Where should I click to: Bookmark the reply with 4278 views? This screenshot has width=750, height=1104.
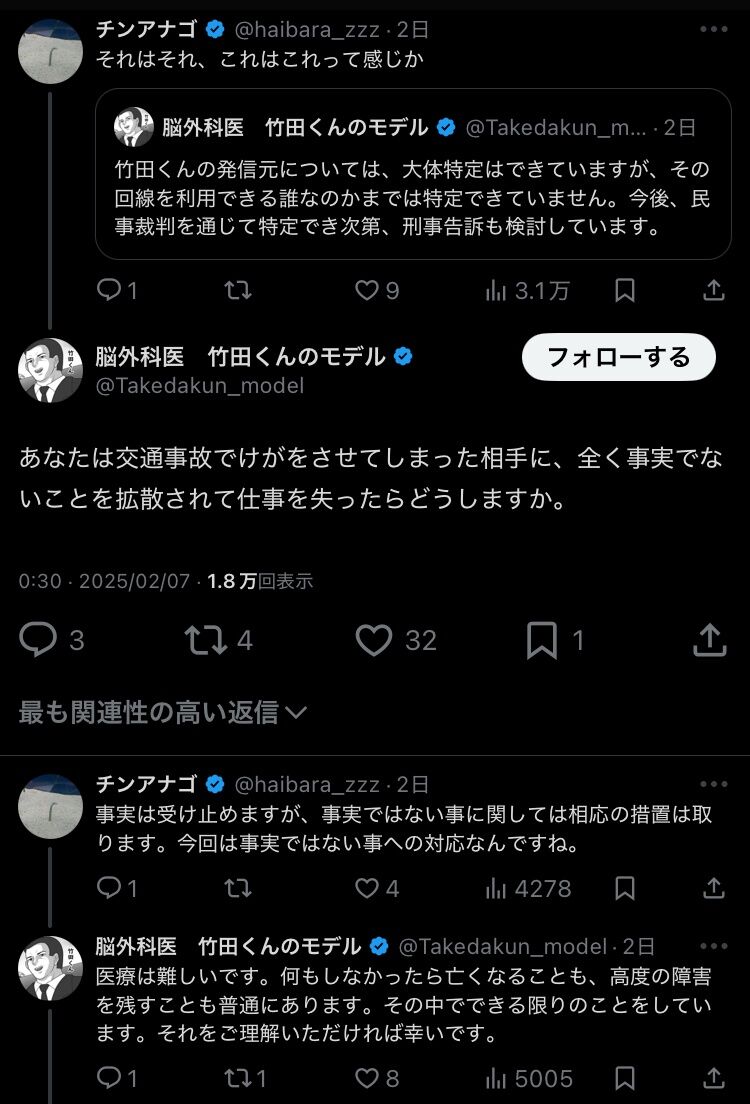click(625, 888)
